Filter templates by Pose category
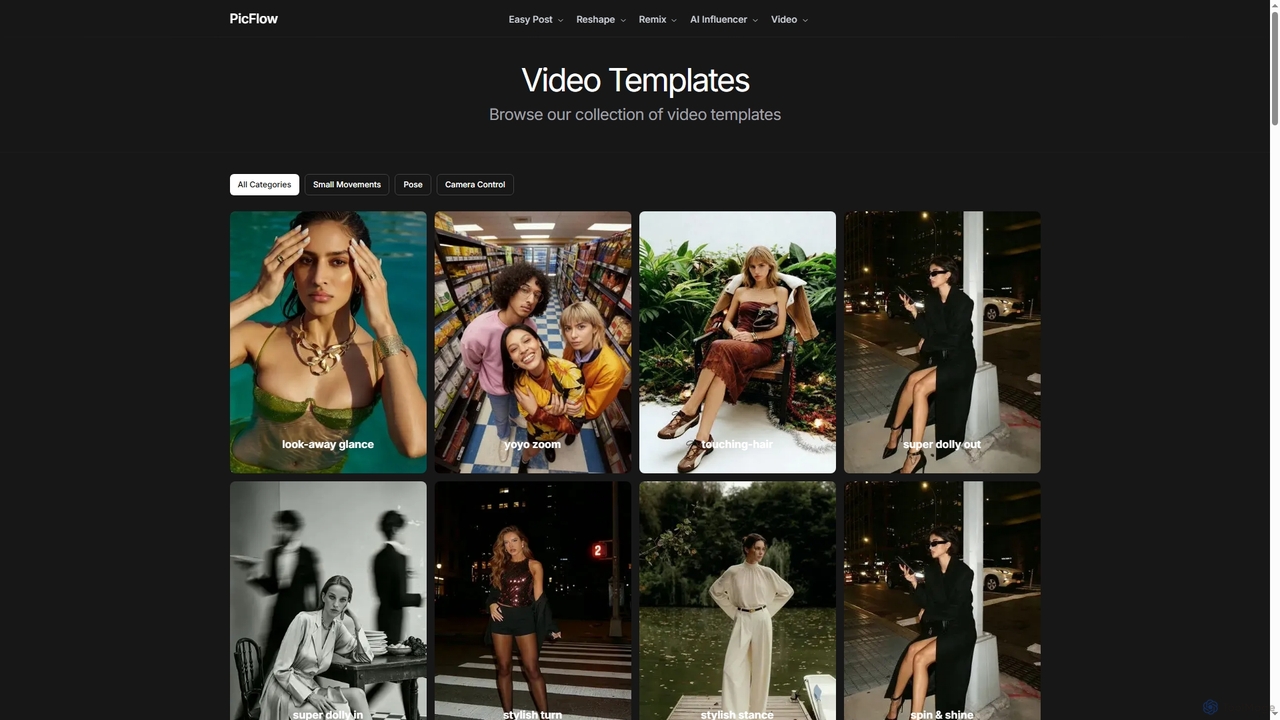Viewport: 1280px width, 720px height. [x=413, y=185]
